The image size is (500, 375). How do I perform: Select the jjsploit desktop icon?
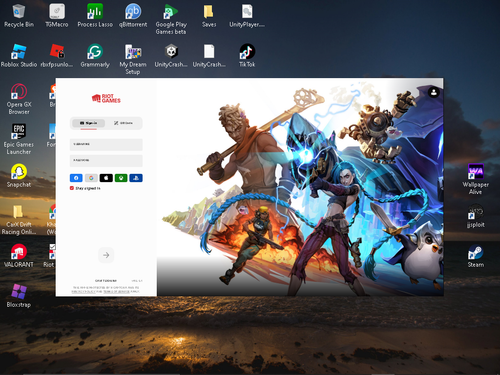476,216
